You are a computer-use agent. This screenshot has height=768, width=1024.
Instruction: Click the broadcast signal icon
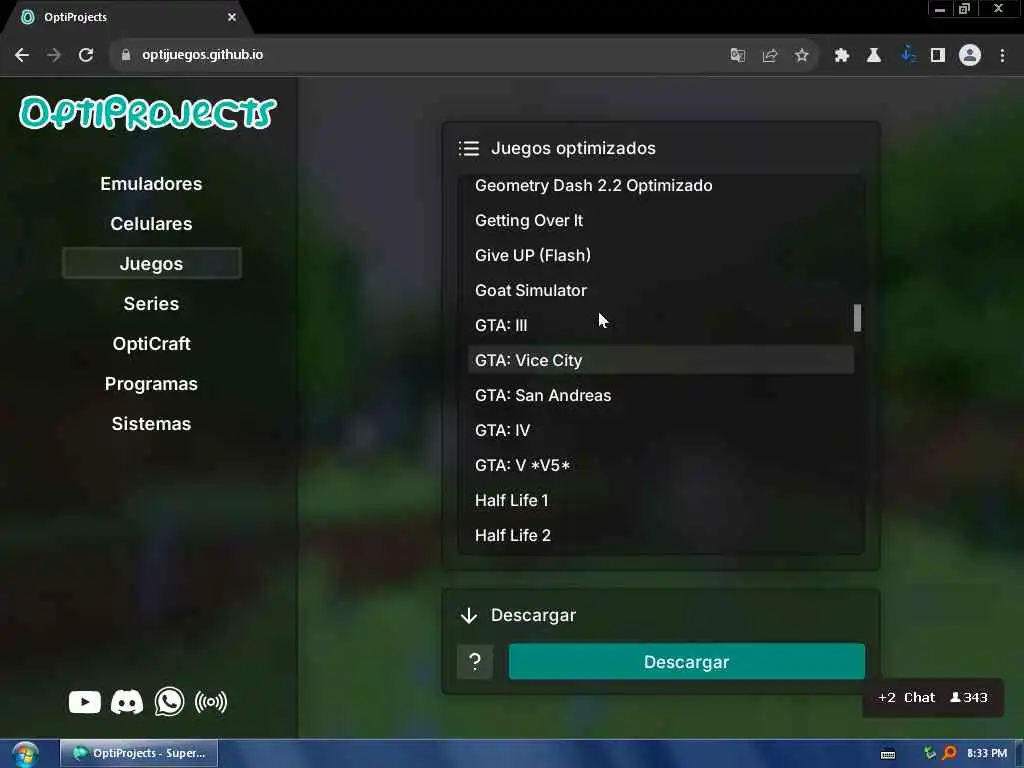(211, 702)
